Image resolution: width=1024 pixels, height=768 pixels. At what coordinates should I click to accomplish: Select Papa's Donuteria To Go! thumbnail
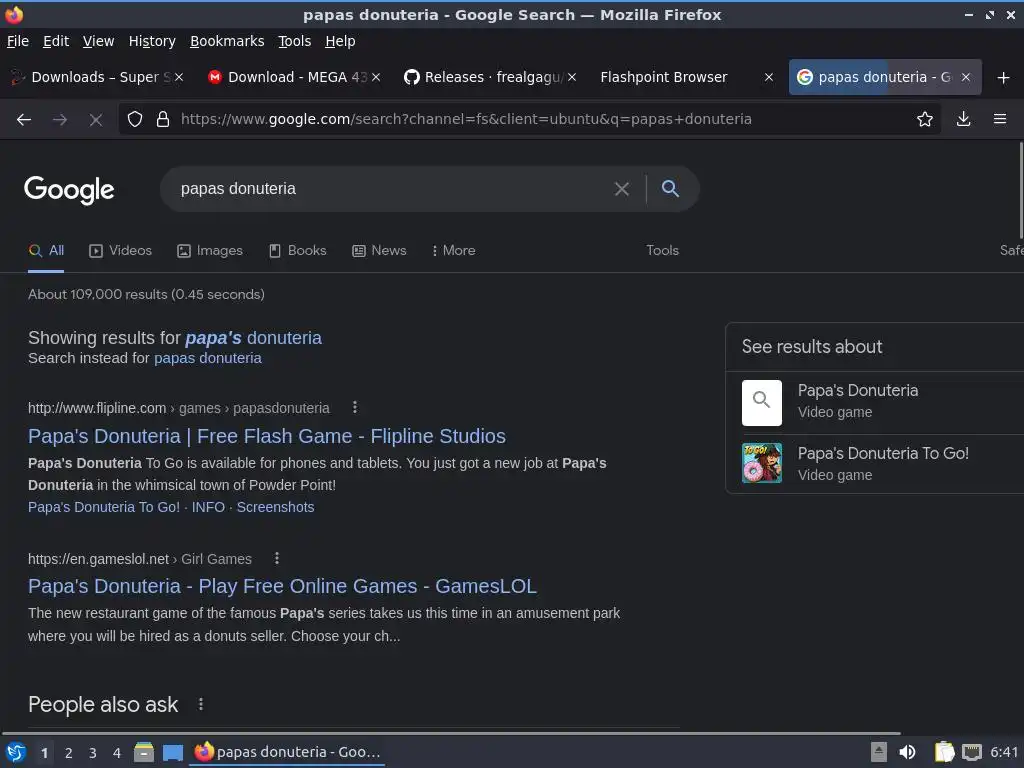click(x=761, y=463)
